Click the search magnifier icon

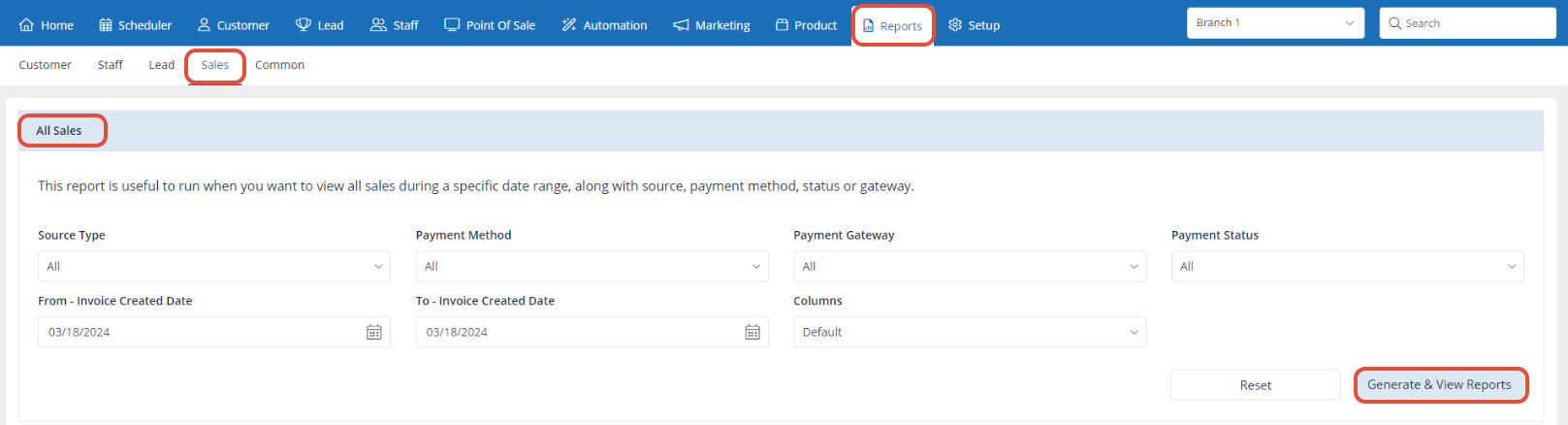pyautogui.click(x=1394, y=23)
